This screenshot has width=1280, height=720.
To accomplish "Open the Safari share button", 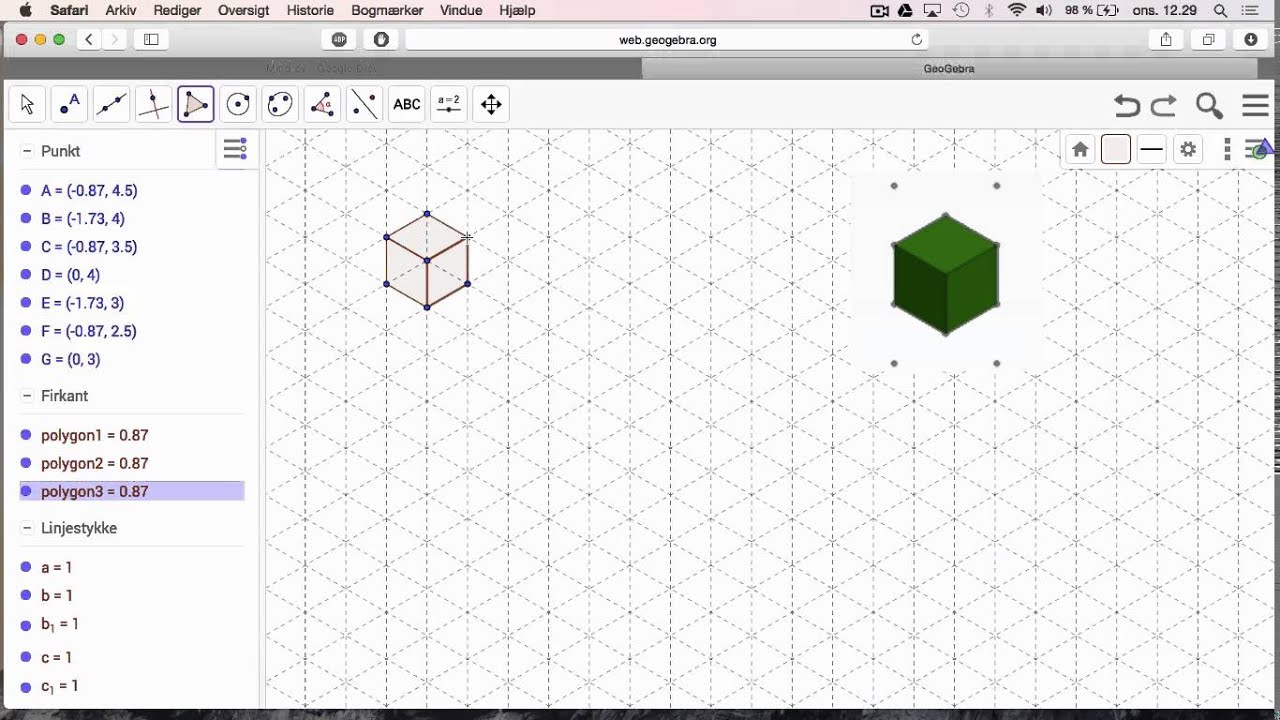I will [x=1166, y=39].
